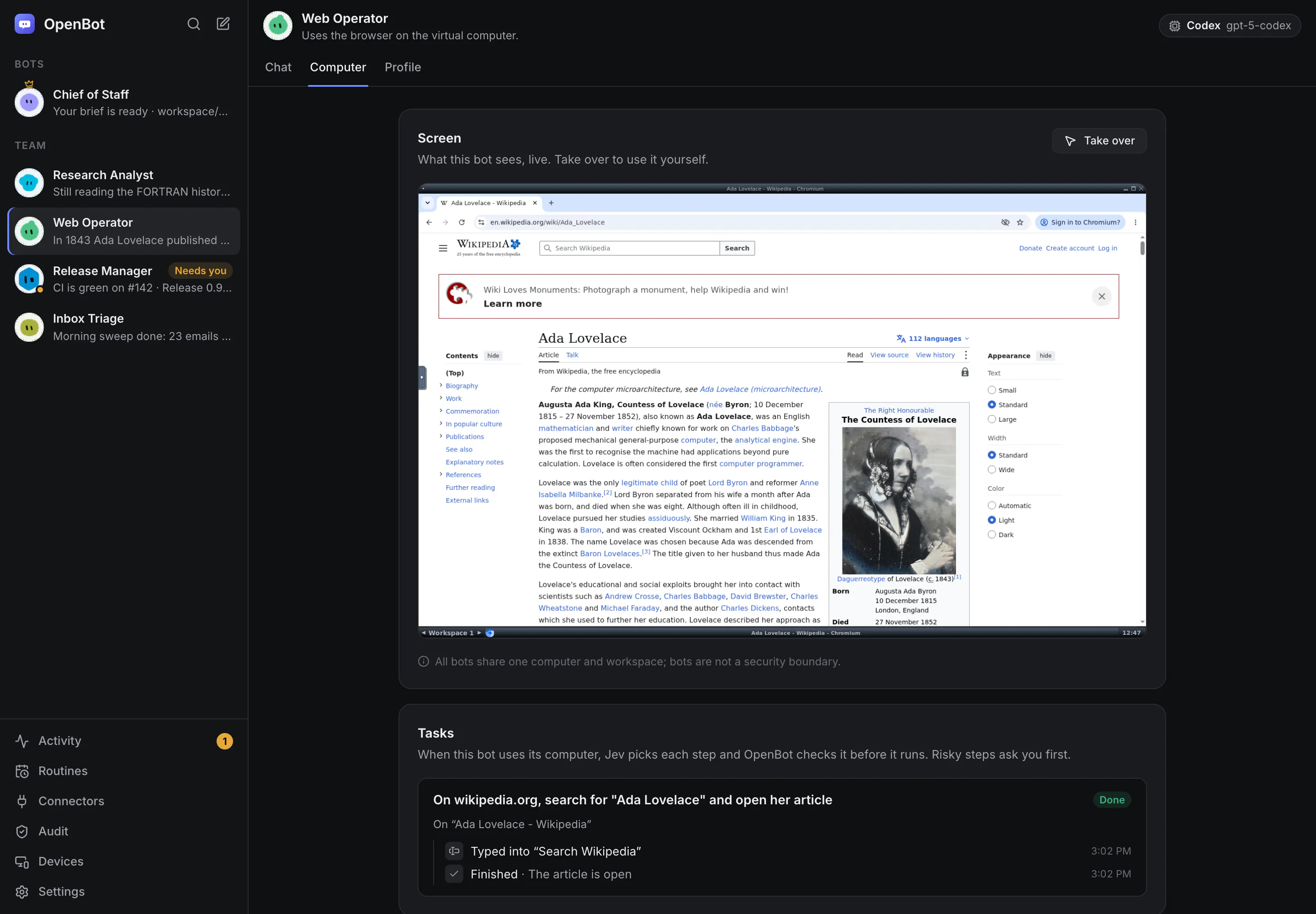Click the Take over button

1099,141
